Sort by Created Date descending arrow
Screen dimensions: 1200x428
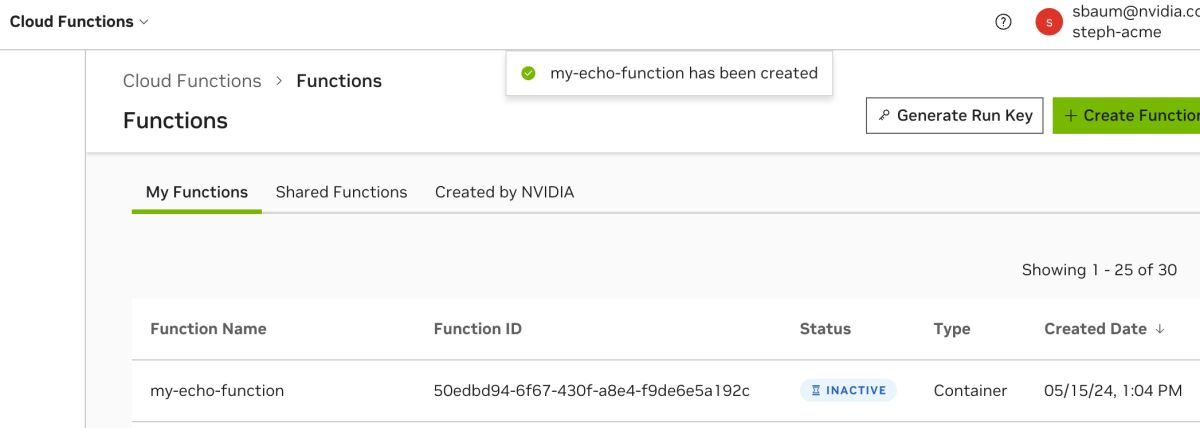click(x=1160, y=329)
